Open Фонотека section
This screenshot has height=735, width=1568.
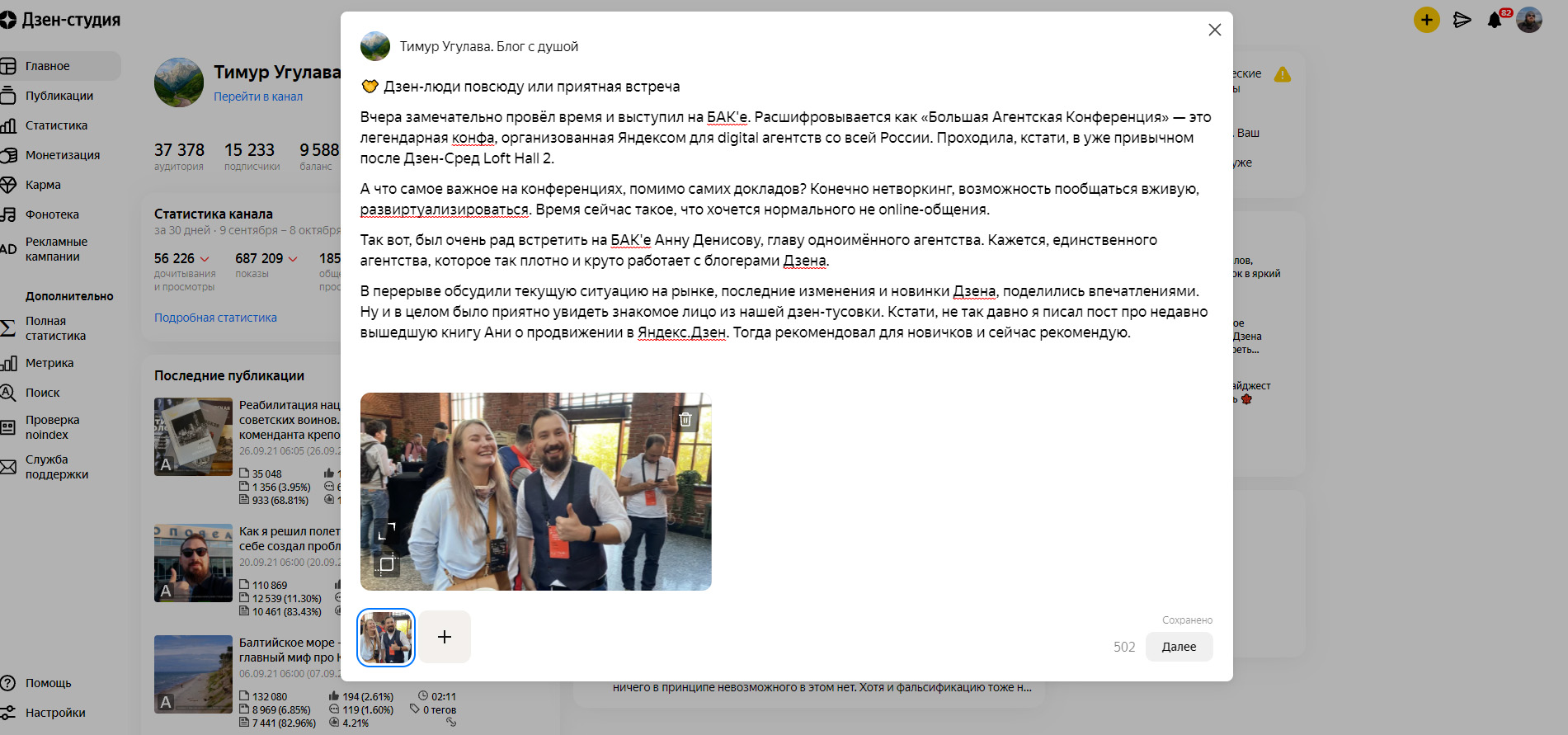52,214
